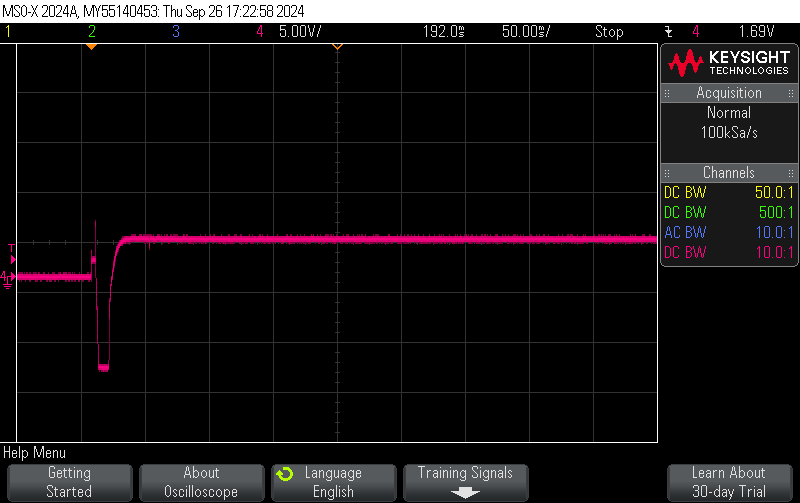Open the 50.00s/ timebase setting
800x503 pixels.
click(x=527, y=32)
